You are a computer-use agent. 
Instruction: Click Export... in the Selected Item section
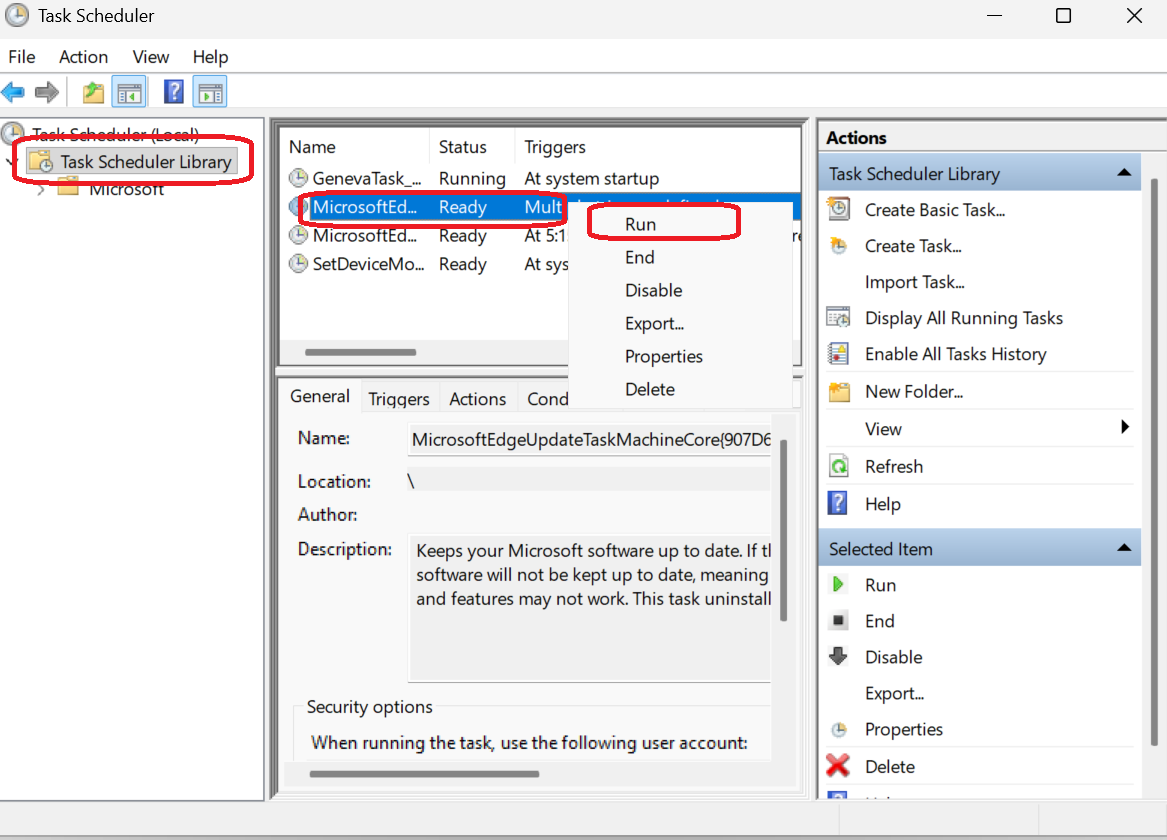pos(894,693)
